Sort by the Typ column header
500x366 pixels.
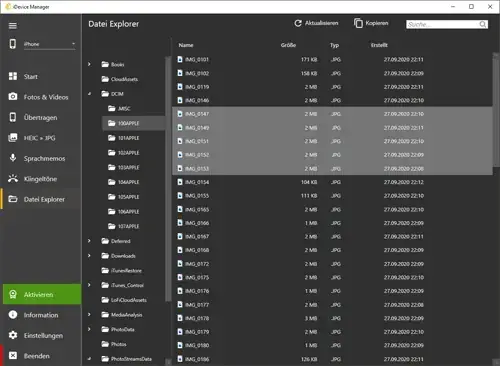tap(334, 45)
